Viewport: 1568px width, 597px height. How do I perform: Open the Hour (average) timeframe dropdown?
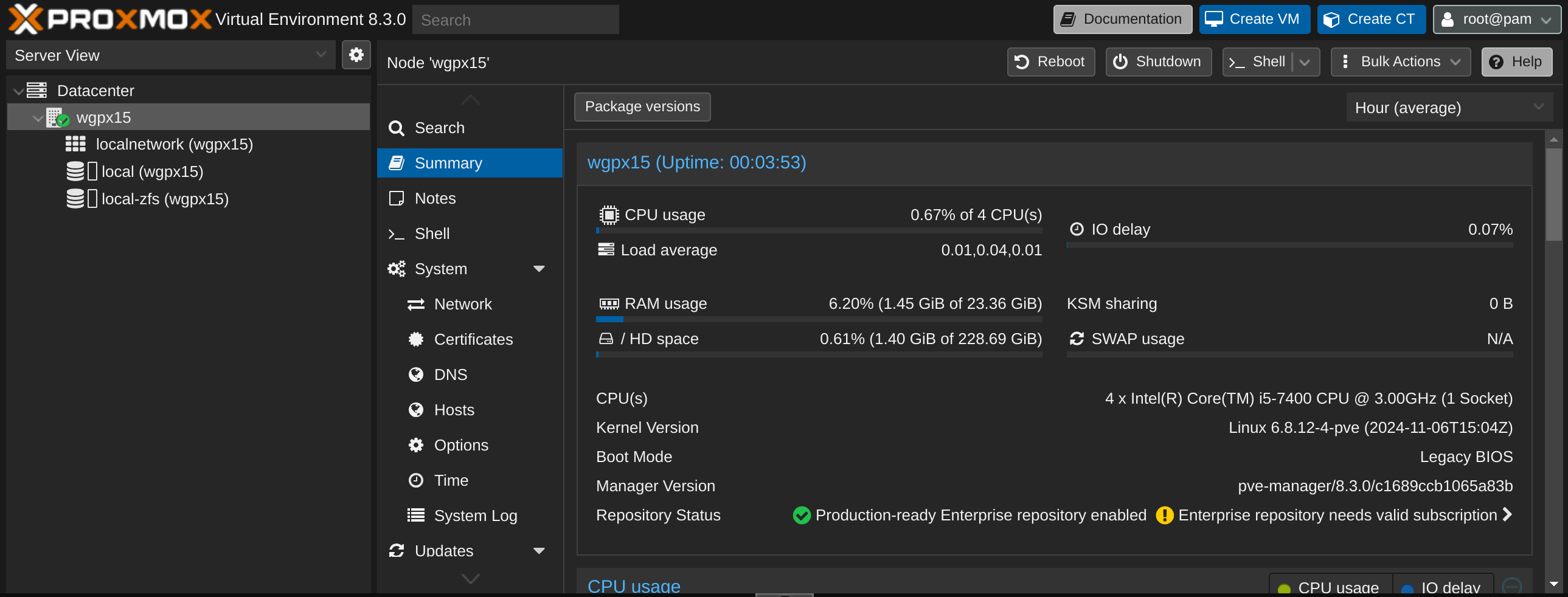[1449, 108]
